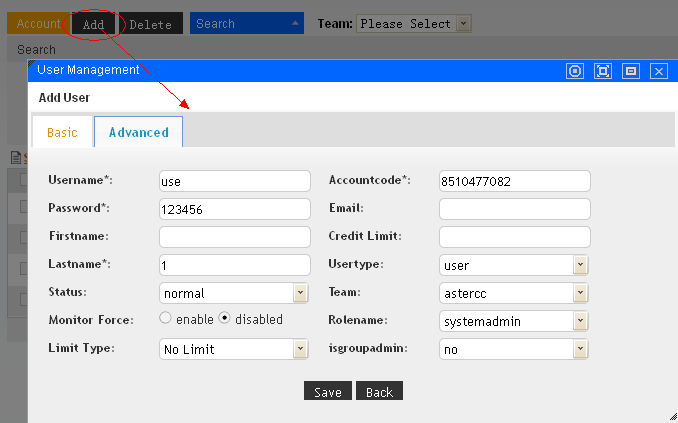Open the astercc Team dropdown in form
Image resolution: width=678 pixels, height=423 pixels.
[x=580, y=293]
